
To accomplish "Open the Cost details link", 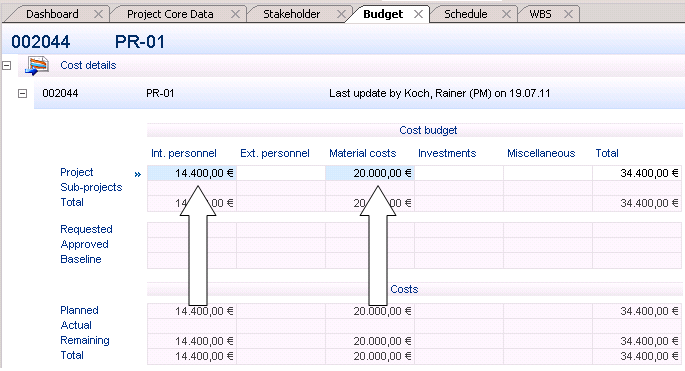I will pos(88,66).
